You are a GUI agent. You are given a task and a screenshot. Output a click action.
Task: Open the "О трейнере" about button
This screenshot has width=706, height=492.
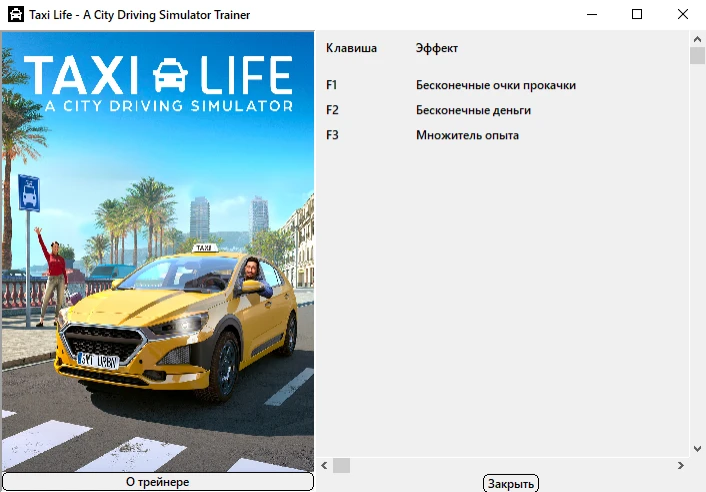point(158,482)
